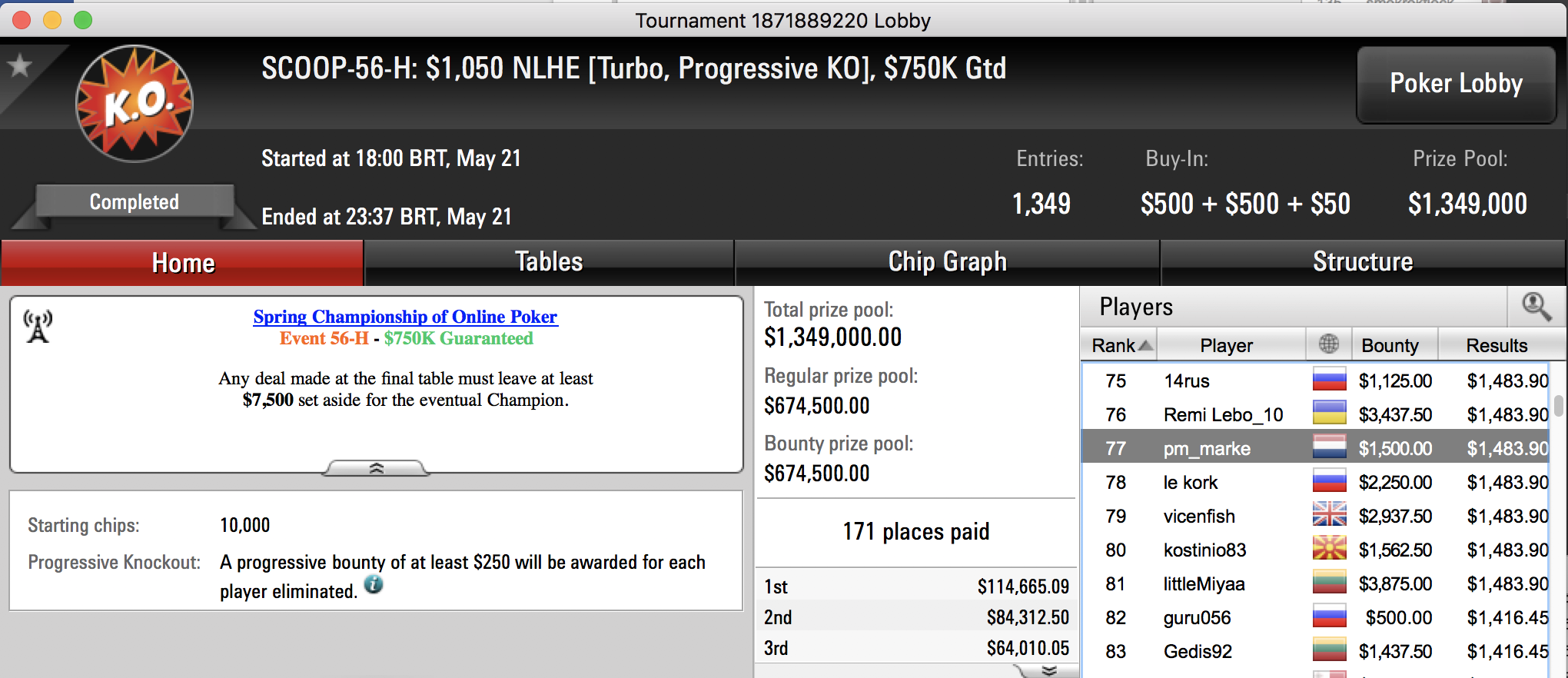Click the globe country column header
Image resolution: width=1568 pixels, height=678 pixels.
[x=1329, y=344]
